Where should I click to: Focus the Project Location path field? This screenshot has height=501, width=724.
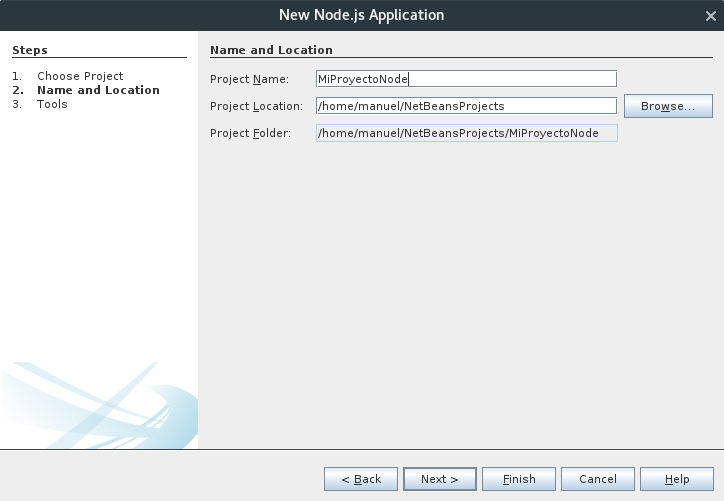pyautogui.click(x=466, y=106)
